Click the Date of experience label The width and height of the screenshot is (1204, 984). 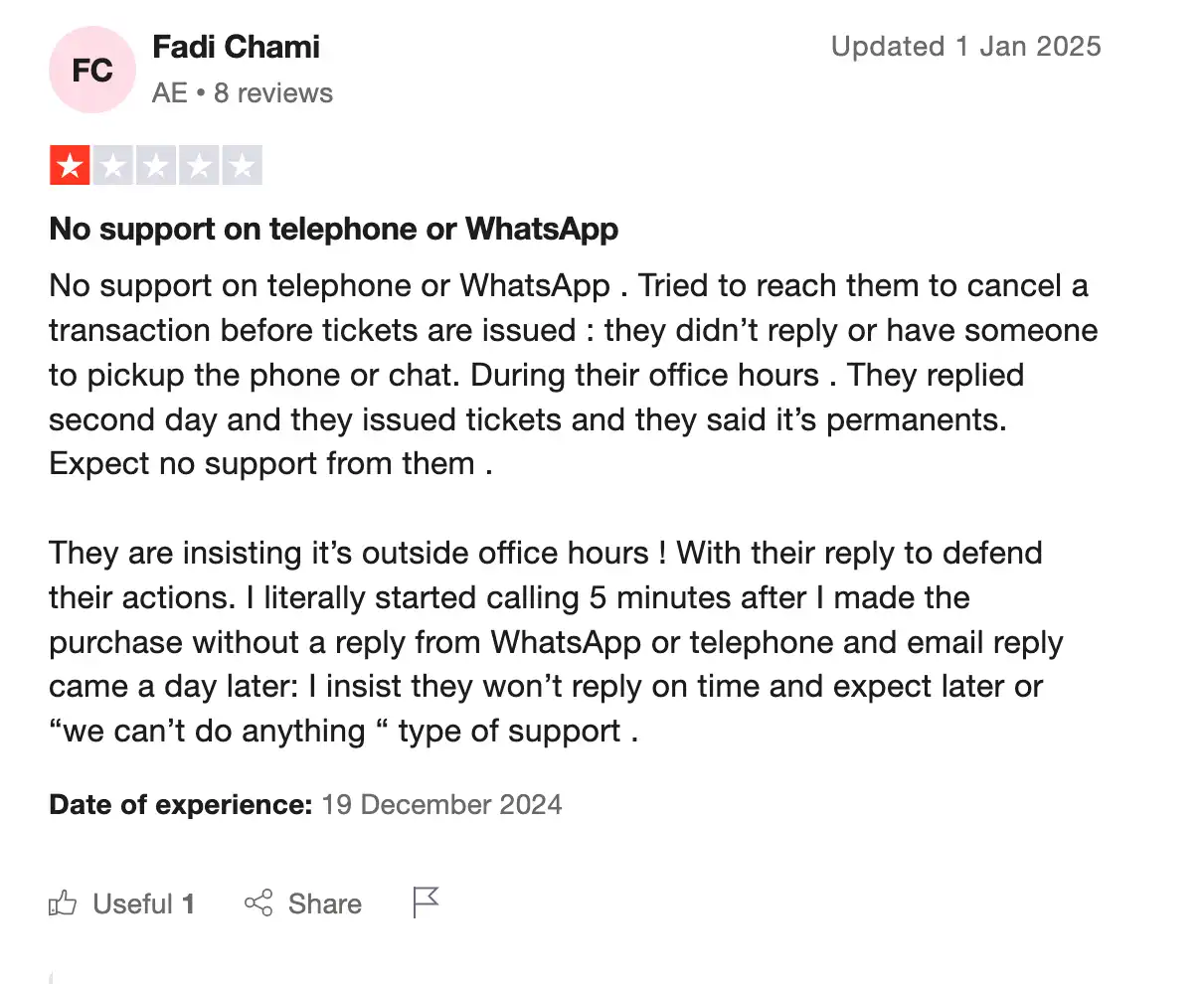pos(179,804)
